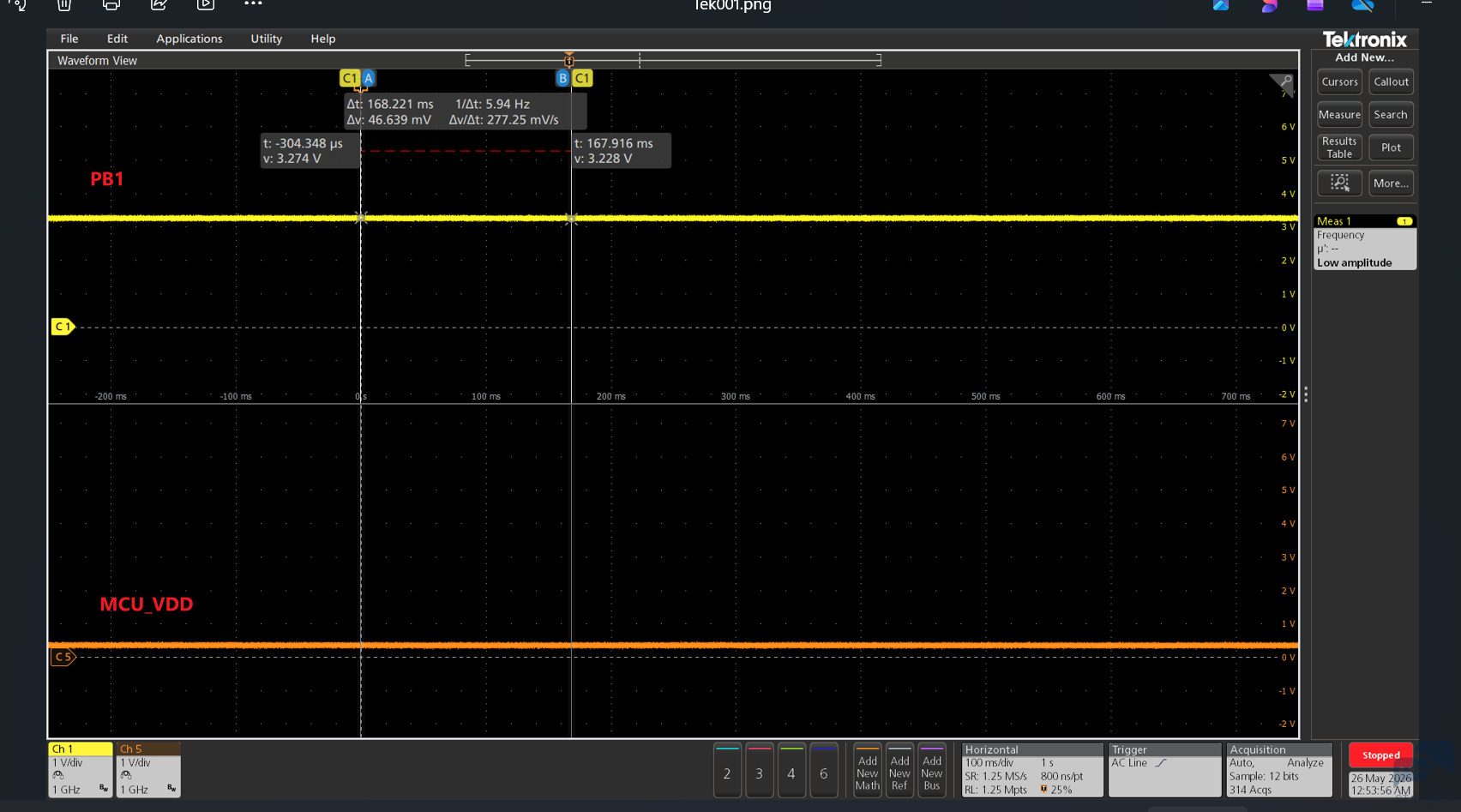Screen dimensions: 1461x812
Task: Click the zoom box magnifier icon
Action: (x=1339, y=183)
